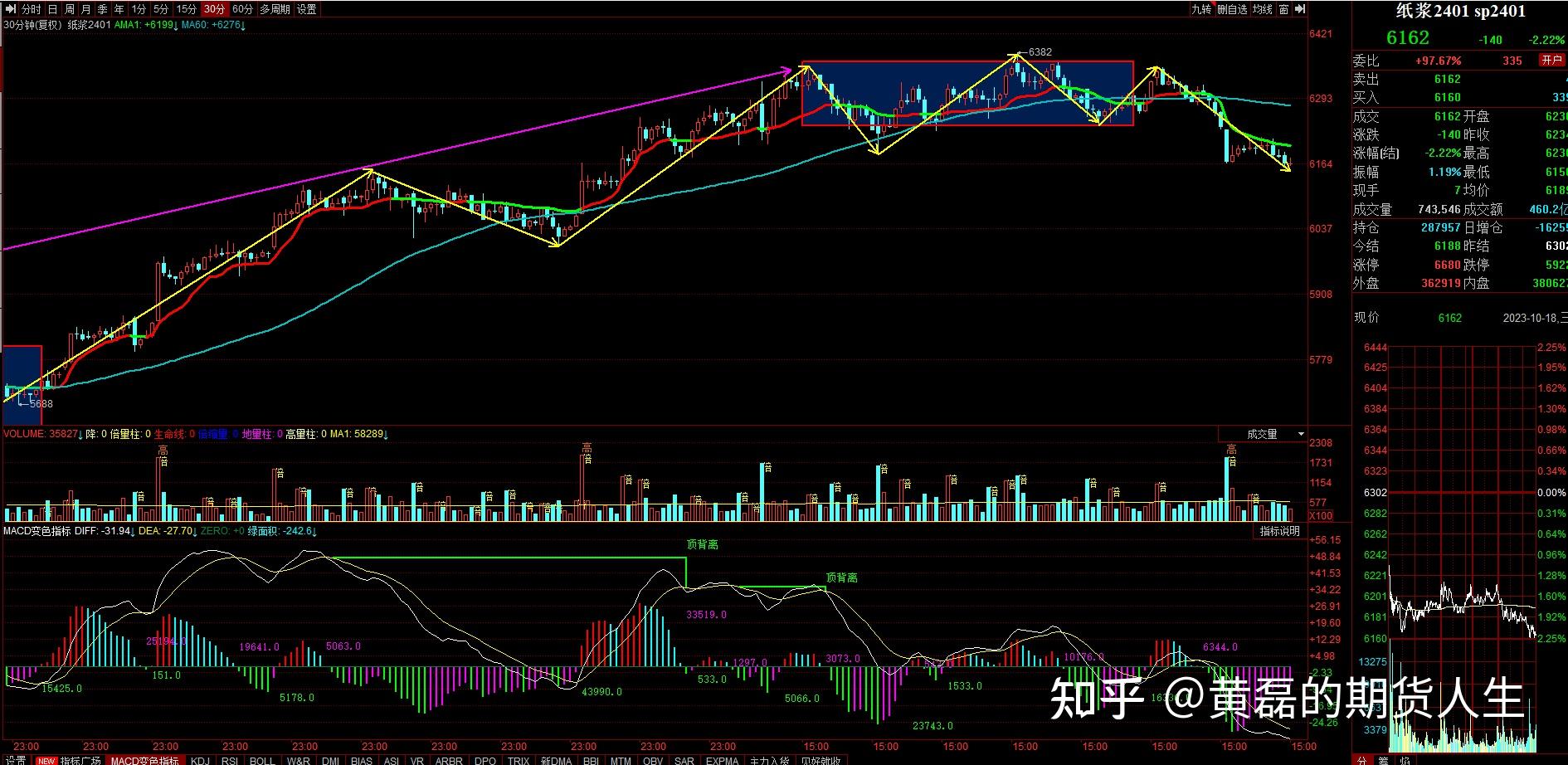Switch to the MTM indicator
This screenshot has width=1568, height=765.
(621, 759)
